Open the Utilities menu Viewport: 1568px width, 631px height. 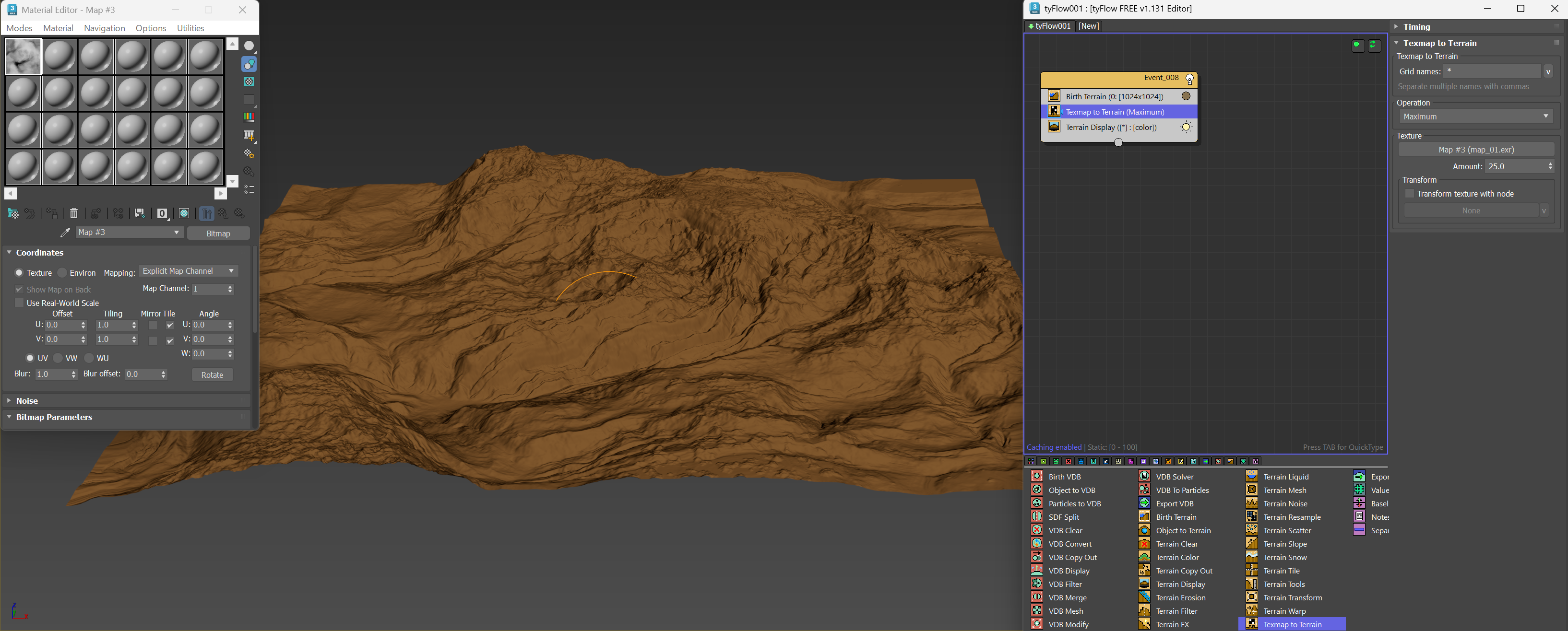click(x=190, y=28)
